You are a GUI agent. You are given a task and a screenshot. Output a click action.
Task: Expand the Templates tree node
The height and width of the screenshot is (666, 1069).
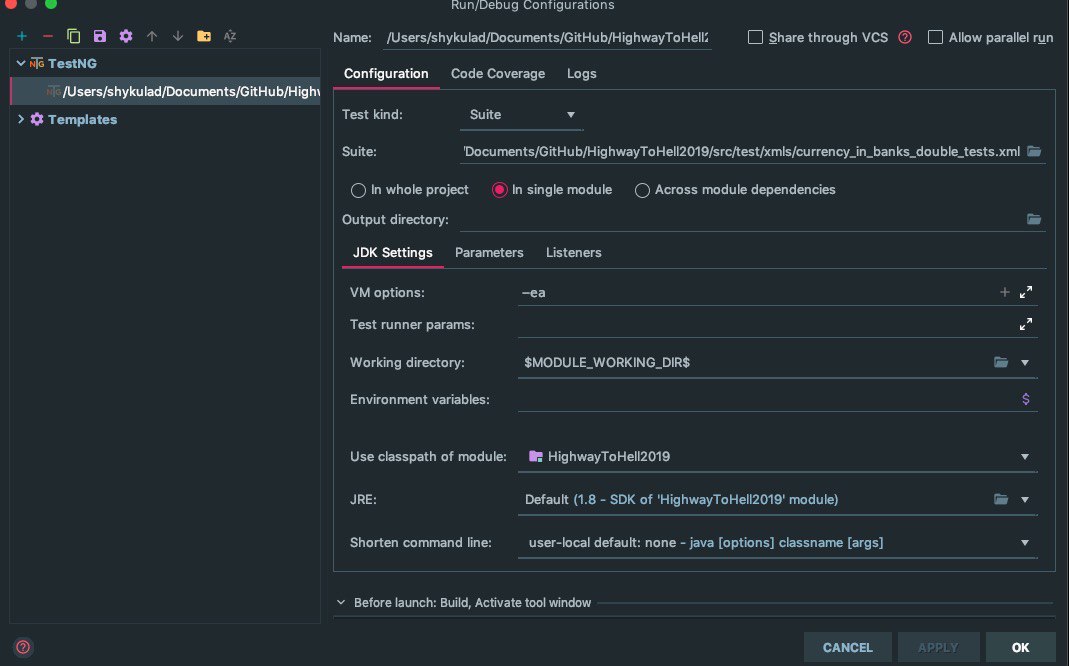coord(20,119)
